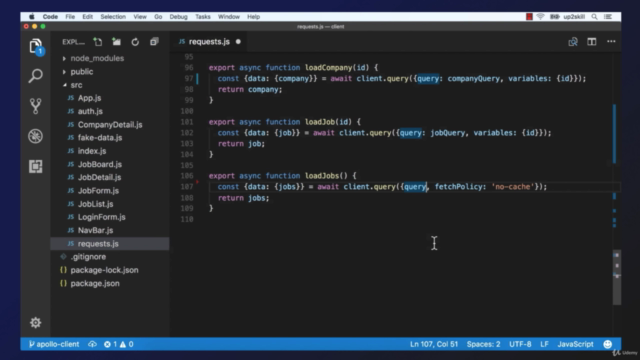The width and height of the screenshot is (640, 360).
Task: Click the New File icon in Explorer
Action: pyautogui.click(x=98, y=42)
